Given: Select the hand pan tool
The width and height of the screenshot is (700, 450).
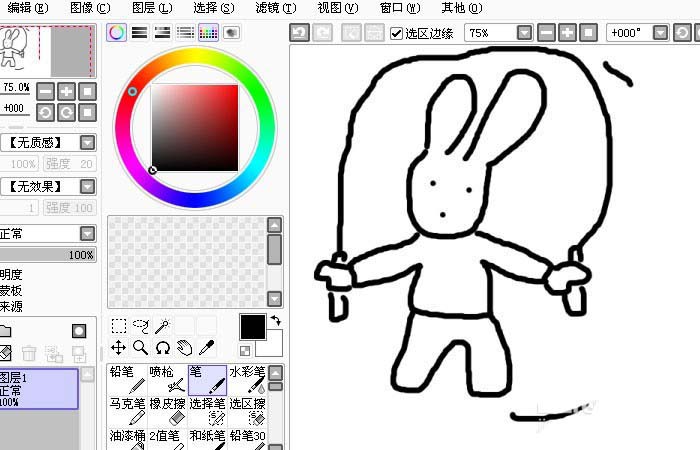Looking at the screenshot, I should pos(184,347).
